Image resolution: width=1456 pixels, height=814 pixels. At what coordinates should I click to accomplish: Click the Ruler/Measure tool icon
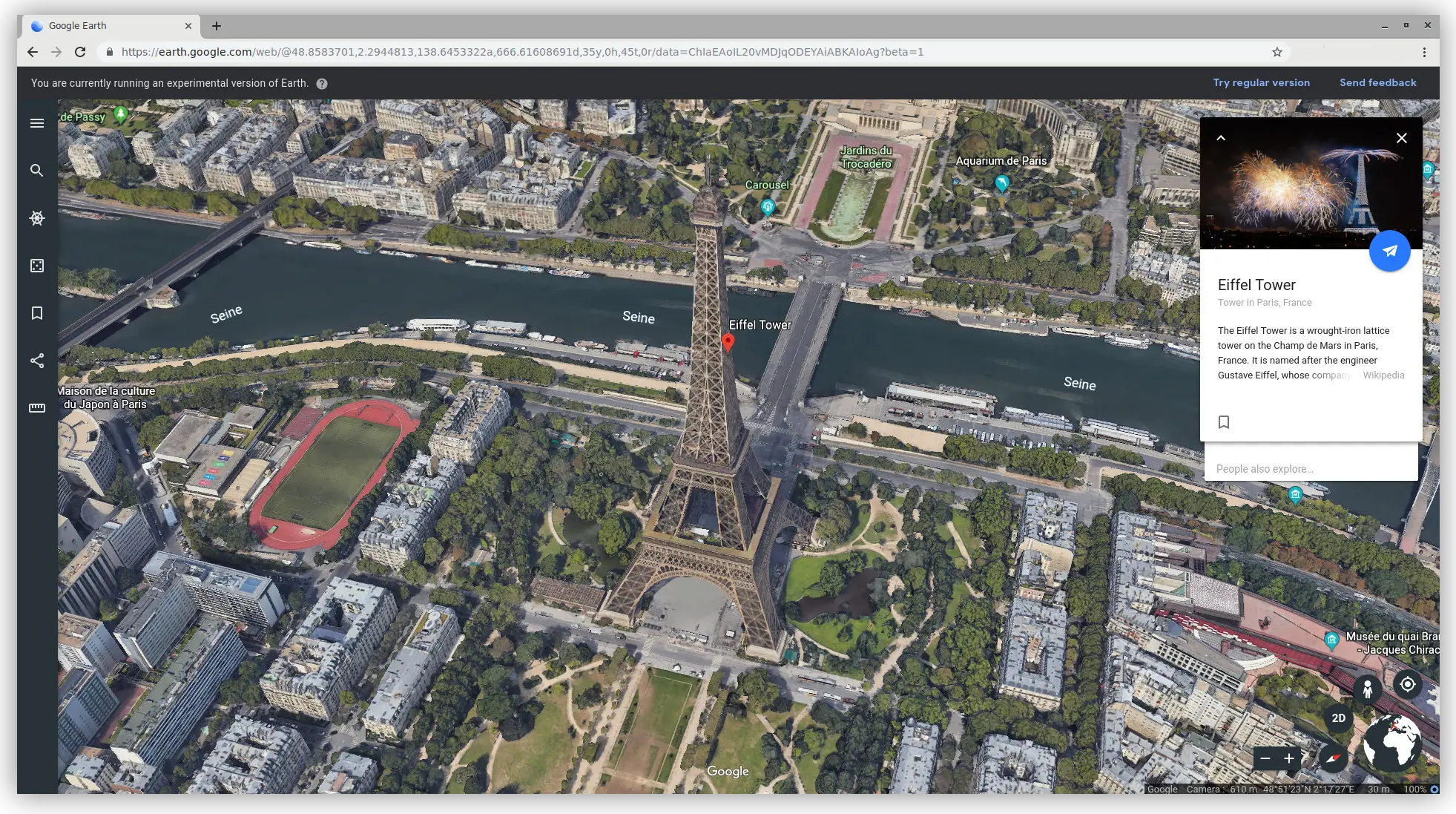(x=37, y=407)
